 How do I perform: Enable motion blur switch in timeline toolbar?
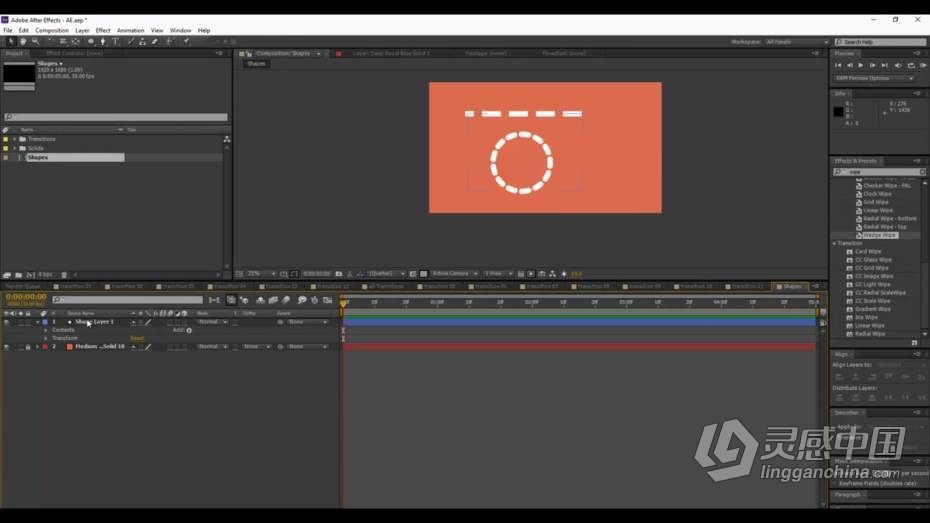[x=286, y=300]
